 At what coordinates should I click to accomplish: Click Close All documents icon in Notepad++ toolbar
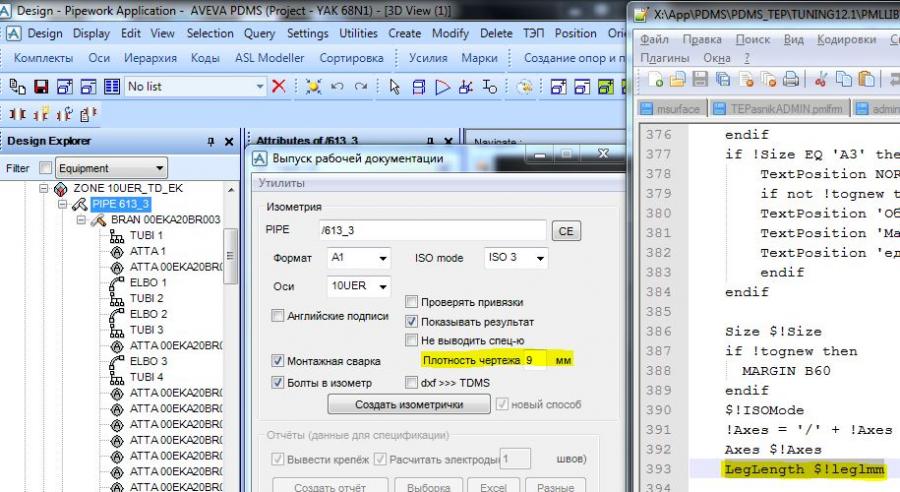click(x=769, y=79)
